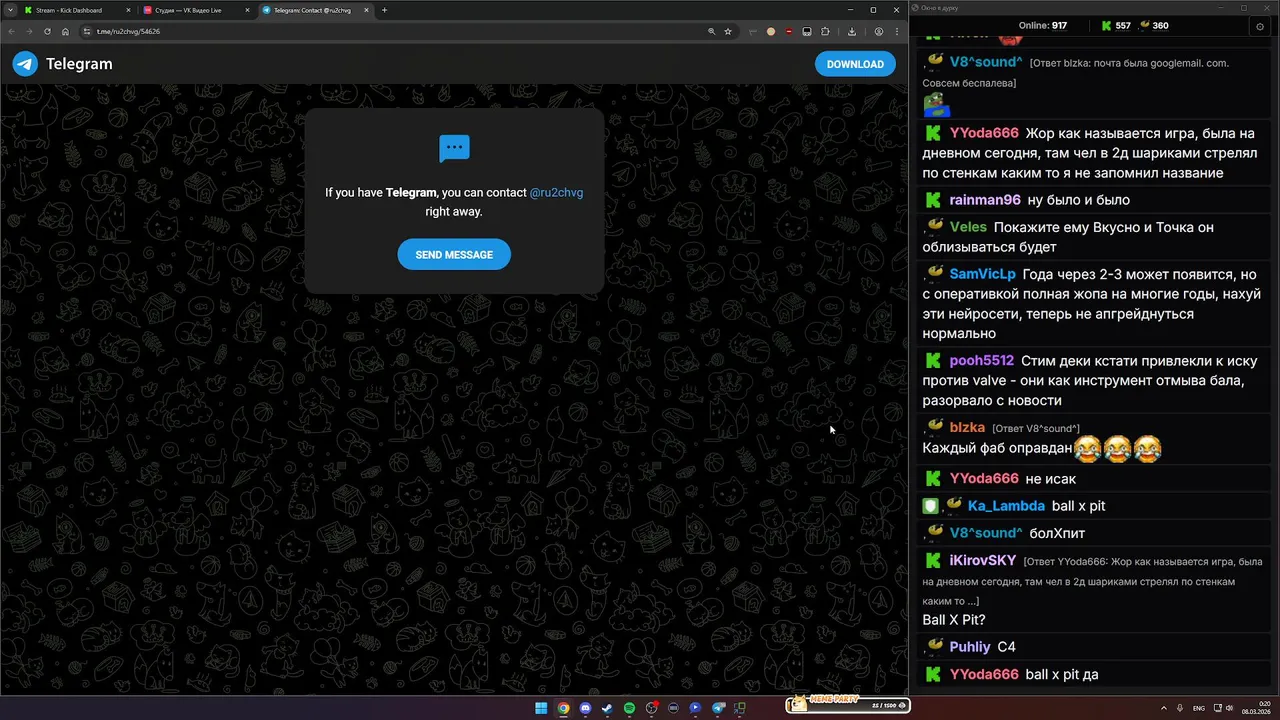Click username Puhliy in chat
The height and width of the screenshot is (720, 1280).
coord(970,647)
